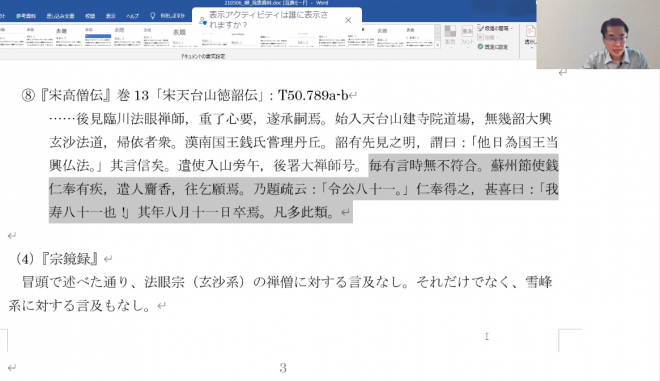The height and width of the screenshot is (381, 660).
Task: Click the highlighted text 其年八月十一日卒焉
Action: click(x=199, y=212)
